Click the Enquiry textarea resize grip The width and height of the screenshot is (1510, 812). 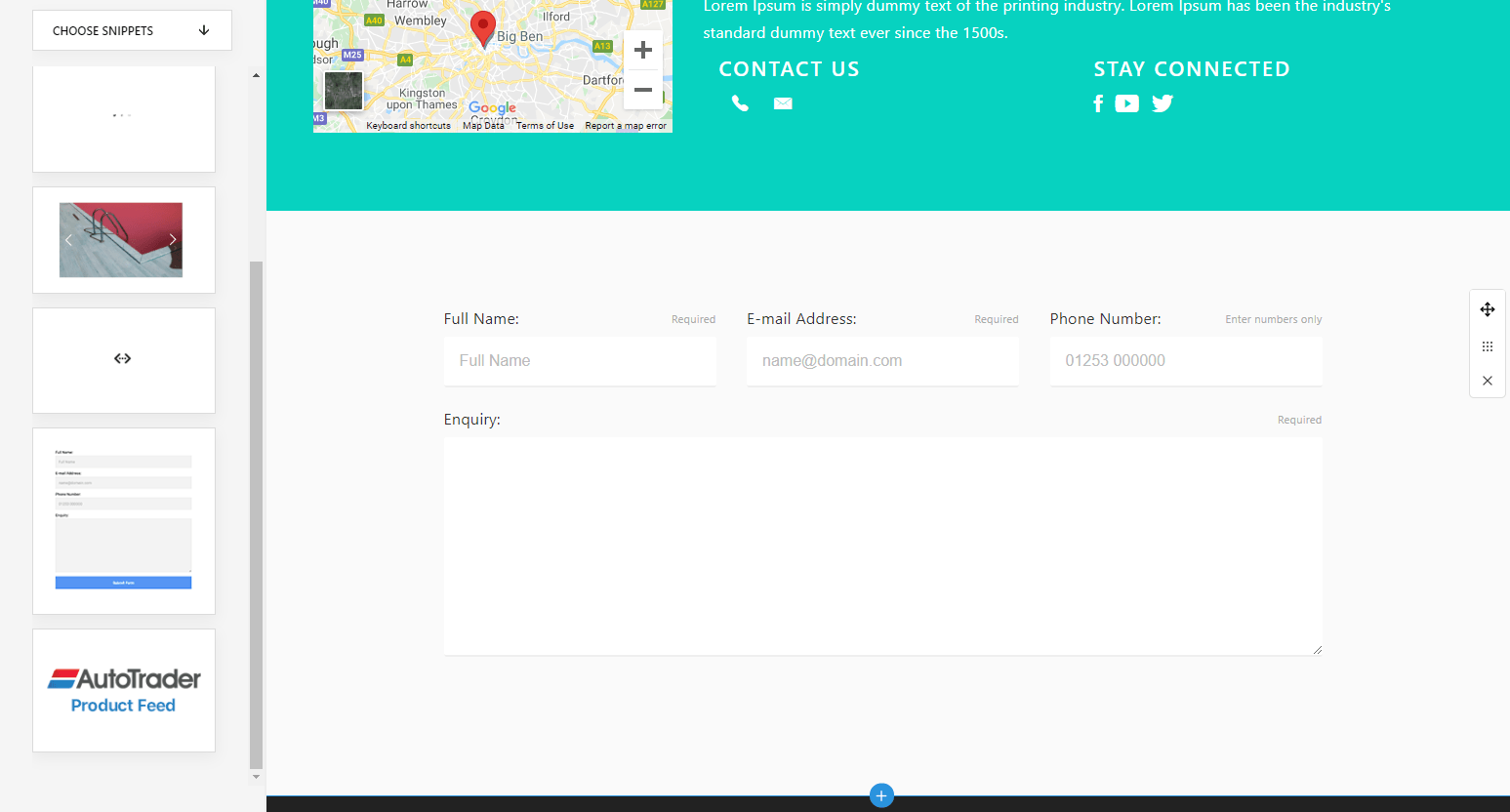(1318, 649)
